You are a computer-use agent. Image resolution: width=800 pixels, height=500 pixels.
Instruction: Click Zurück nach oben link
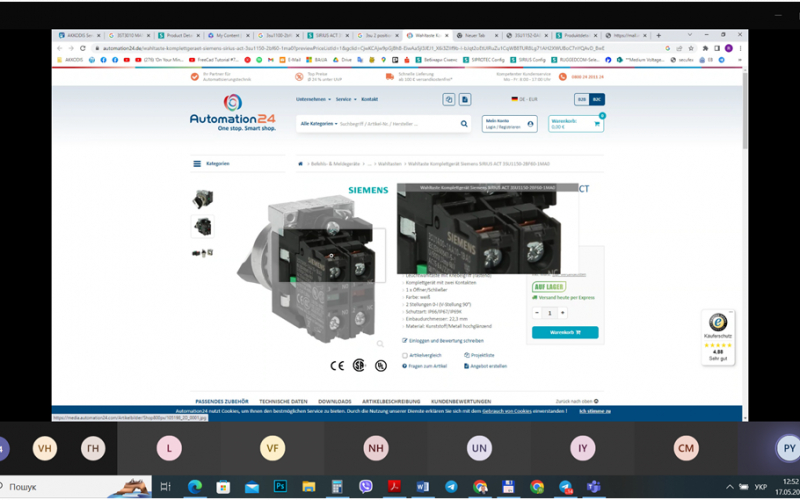[577, 401]
